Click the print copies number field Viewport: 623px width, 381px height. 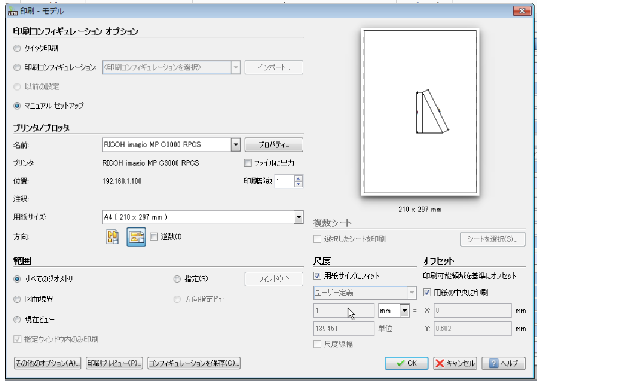[284, 181]
